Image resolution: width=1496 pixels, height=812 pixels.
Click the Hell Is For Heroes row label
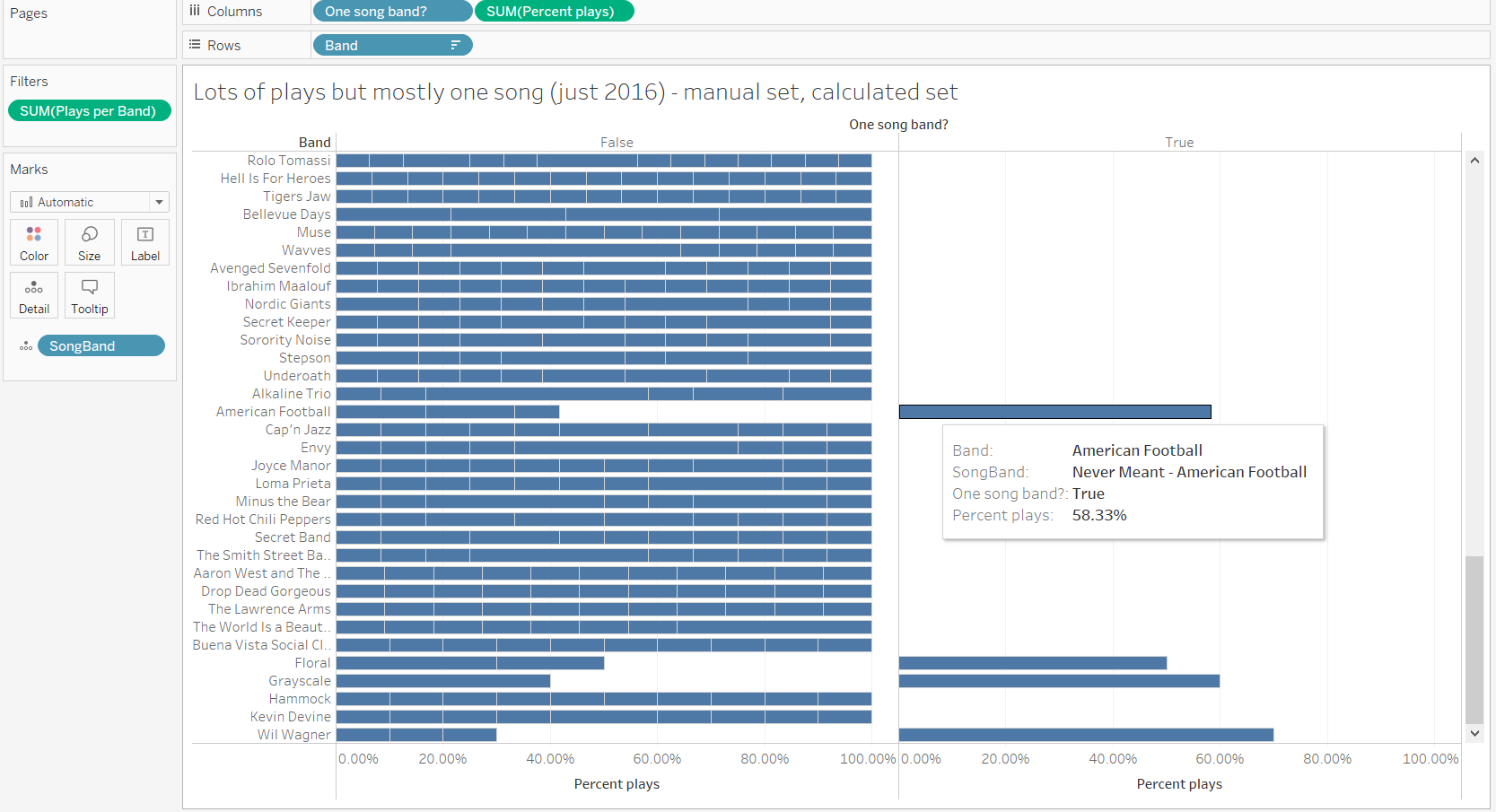point(276,179)
